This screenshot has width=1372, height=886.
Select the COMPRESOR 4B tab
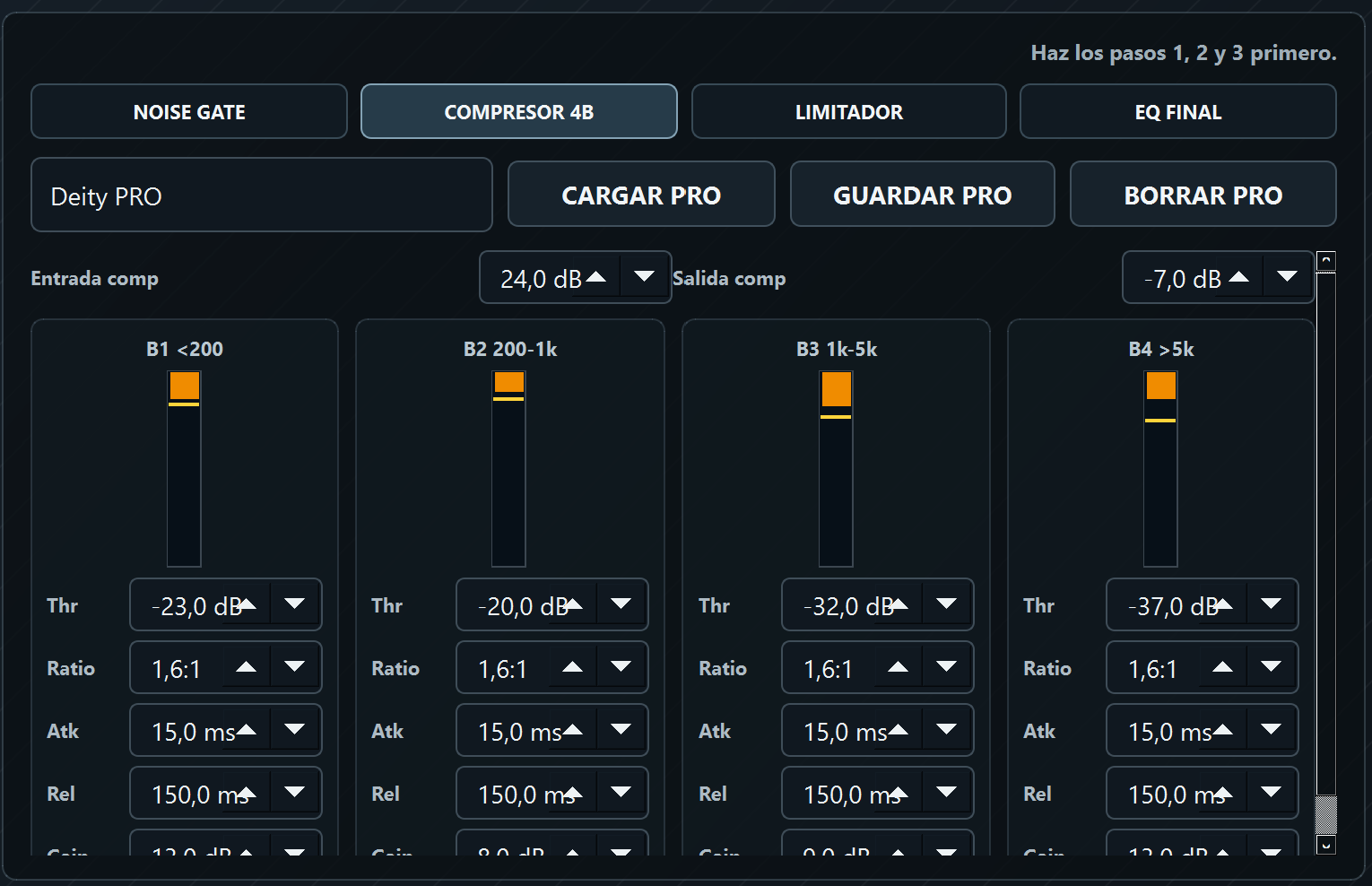click(519, 112)
